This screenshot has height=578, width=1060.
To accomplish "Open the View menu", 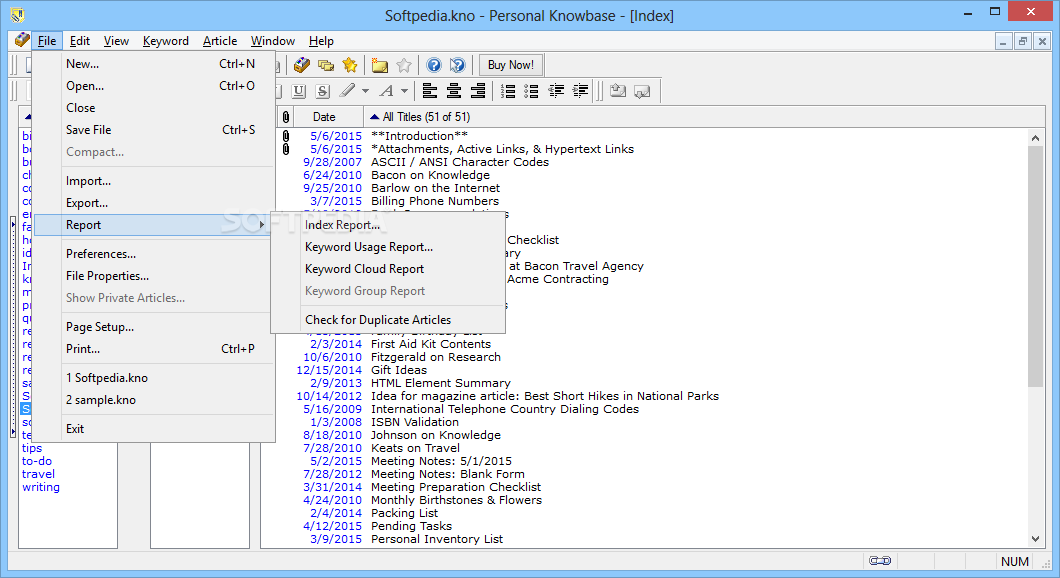I will click(x=116, y=41).
